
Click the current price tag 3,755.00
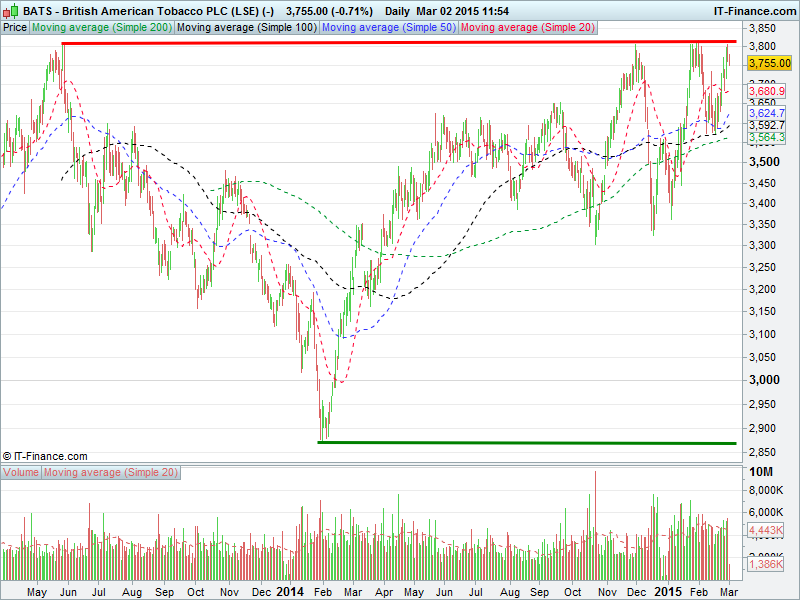(x=769, y=63)
